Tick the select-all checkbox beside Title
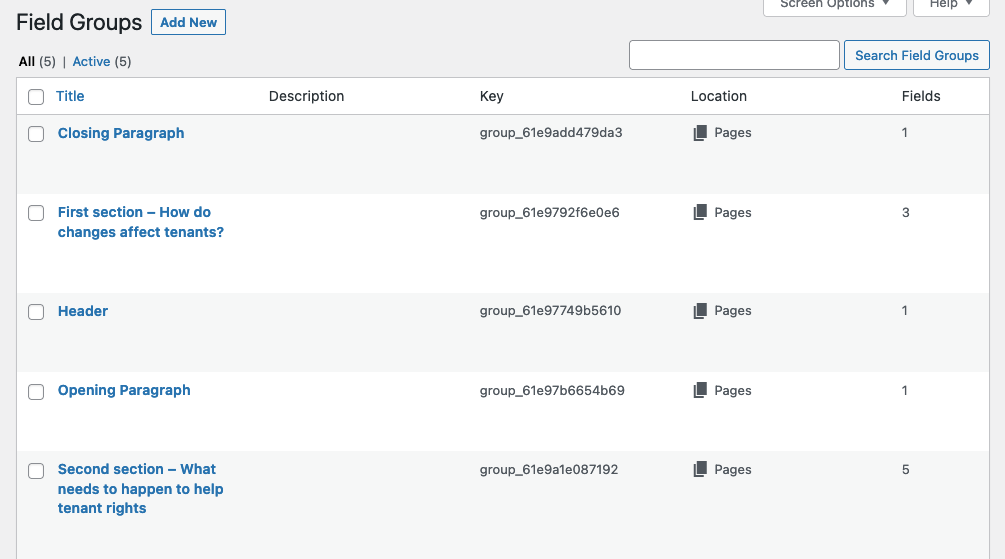Image resolution: width=1005 pixels, height=559 pixels. tap(36, 97)
